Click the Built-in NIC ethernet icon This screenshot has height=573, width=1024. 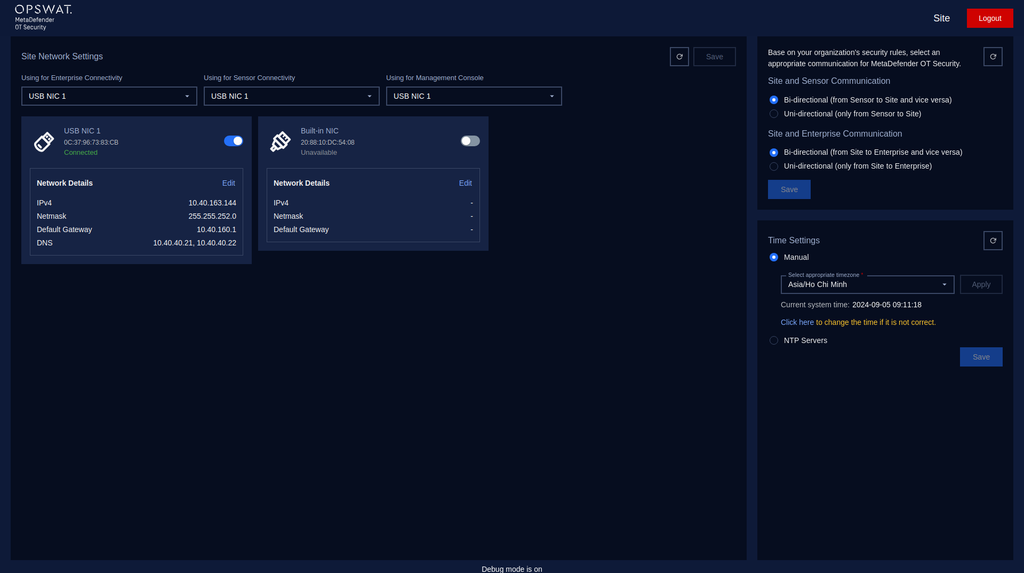[x=280, y=141]
